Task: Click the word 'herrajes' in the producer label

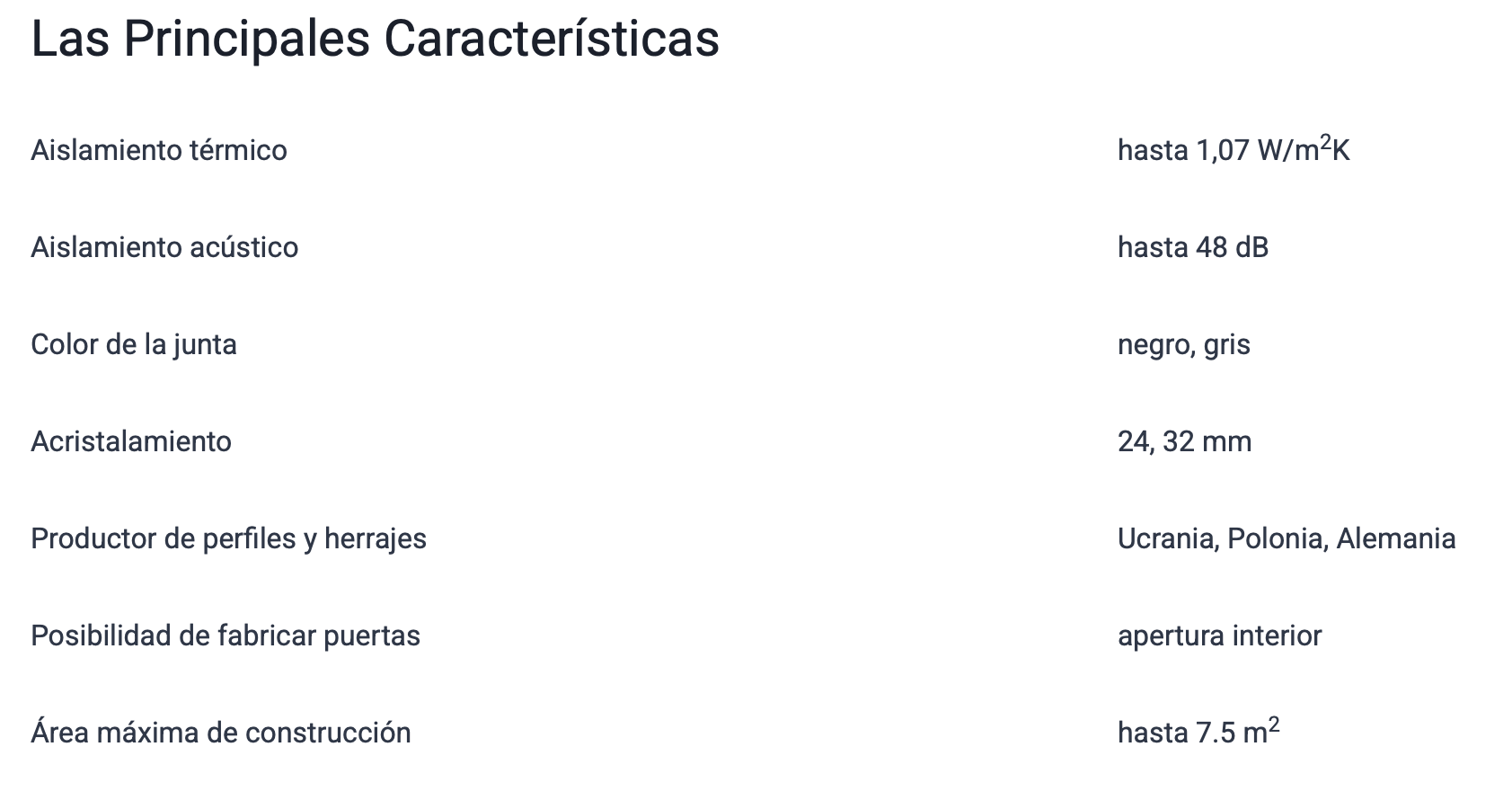Action: (375, 539)
